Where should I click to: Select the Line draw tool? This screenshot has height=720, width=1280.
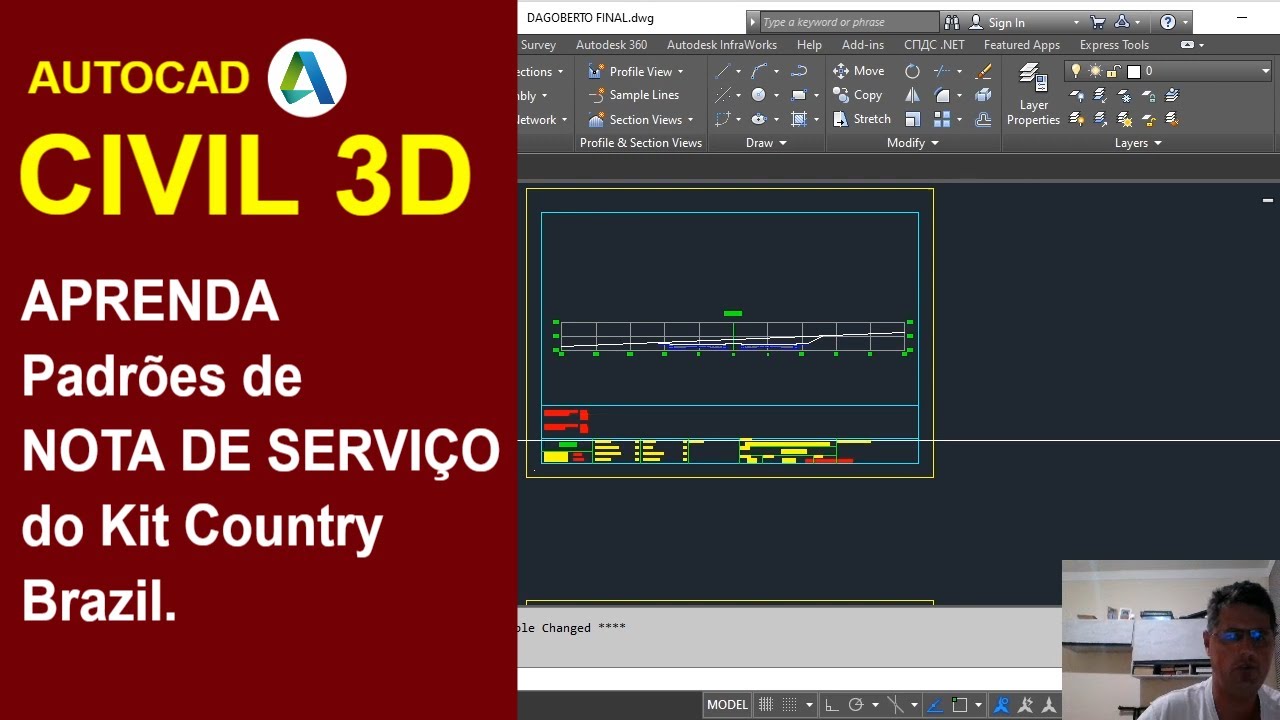pos(722,71)
